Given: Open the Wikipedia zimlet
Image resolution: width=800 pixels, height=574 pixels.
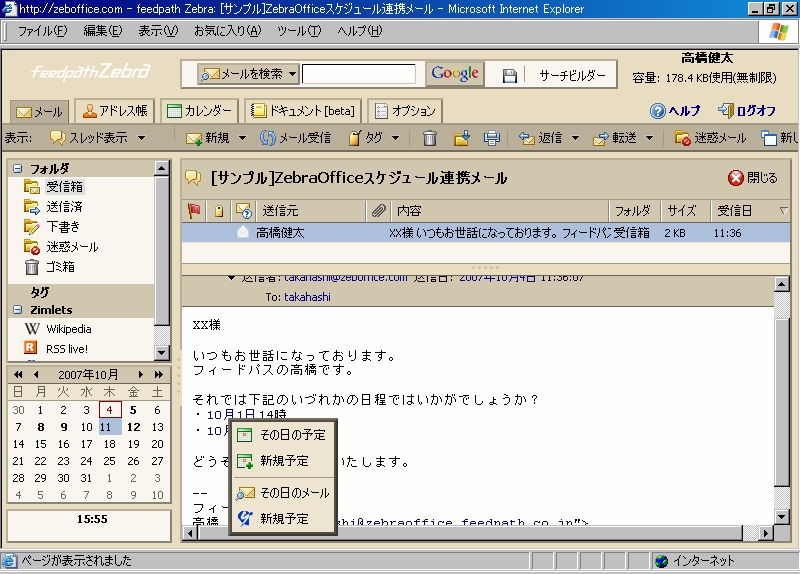Looking at the screenshot, I should tap(68, 329).
